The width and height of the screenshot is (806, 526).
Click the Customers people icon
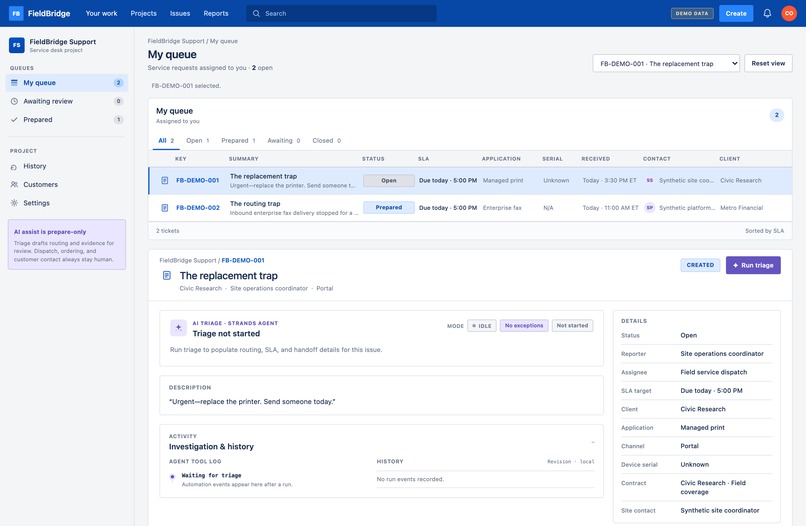pos(14,185)
